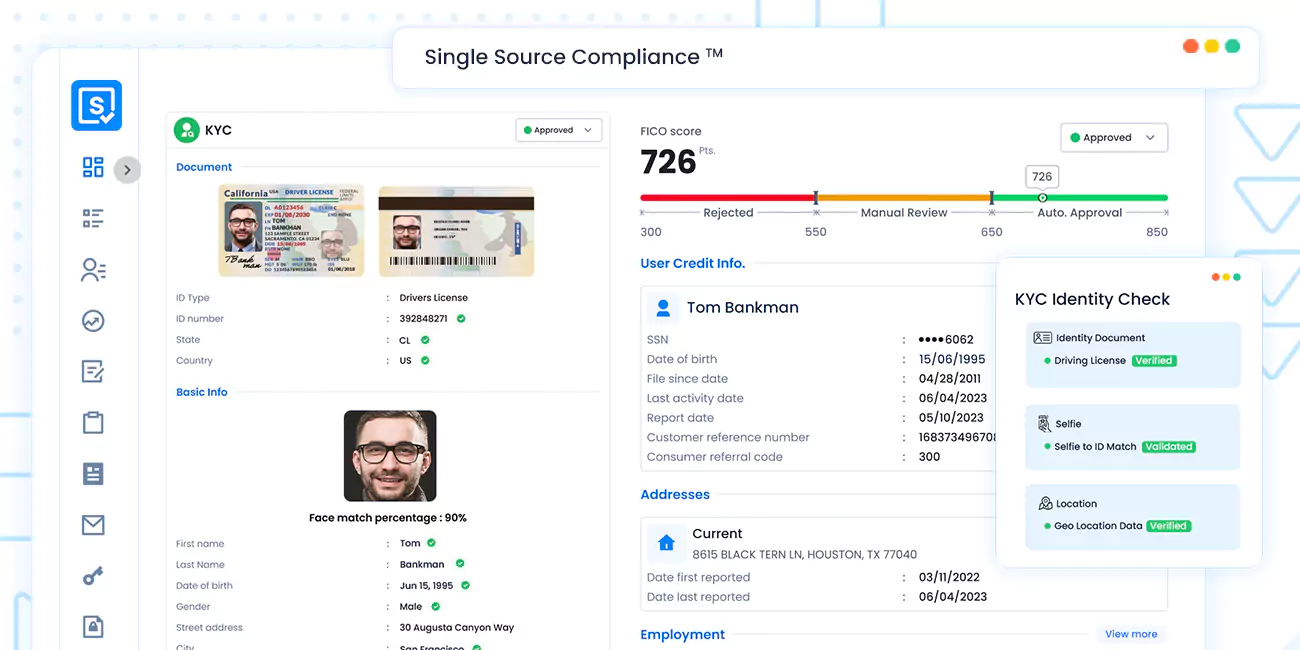Click the User Credit Info heading
This screenshot has height=650, width=1300.
pyautogui.click(x=692, y=263)
